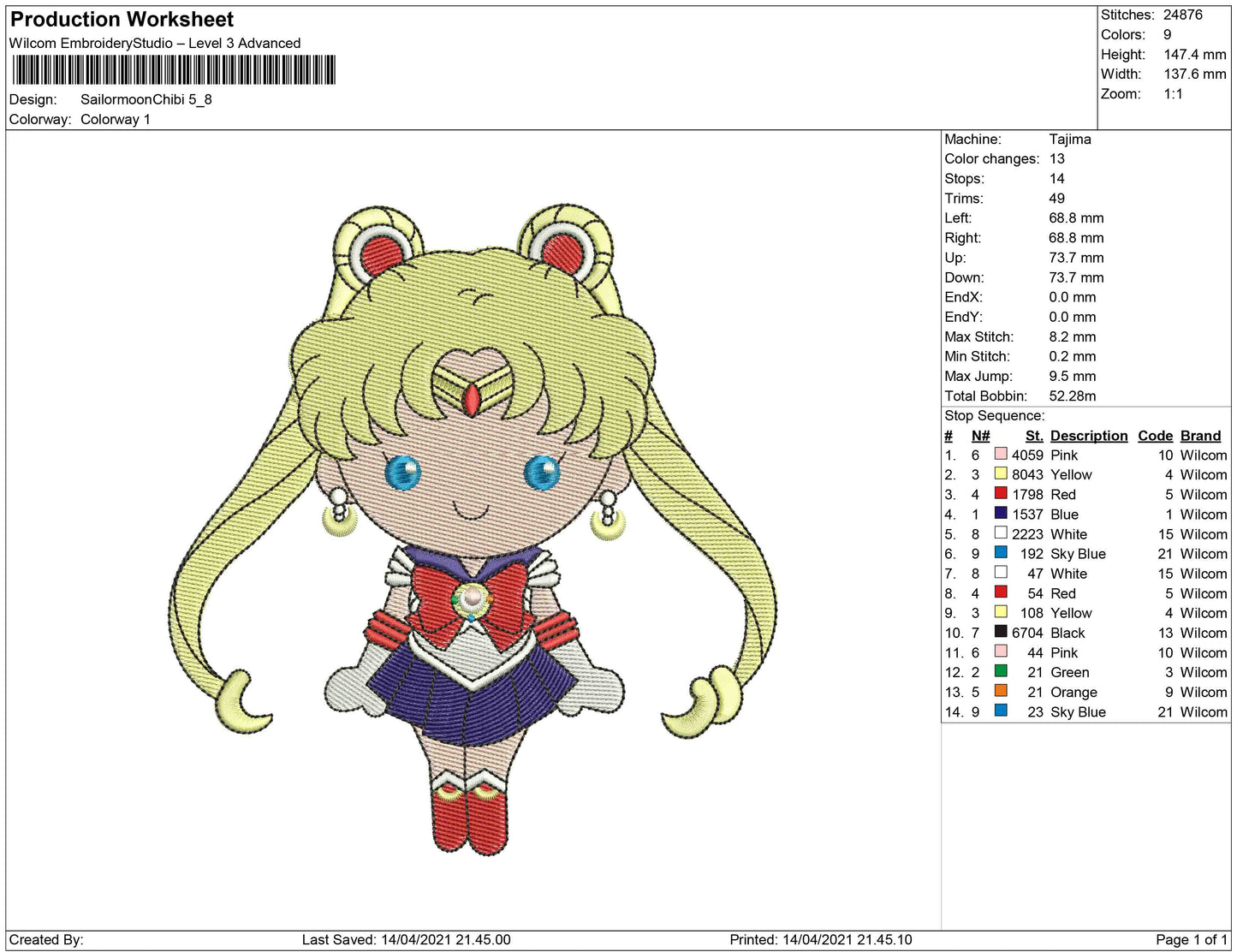
Task: Click the Pink swatch in stop 1
Action: 1001,455
